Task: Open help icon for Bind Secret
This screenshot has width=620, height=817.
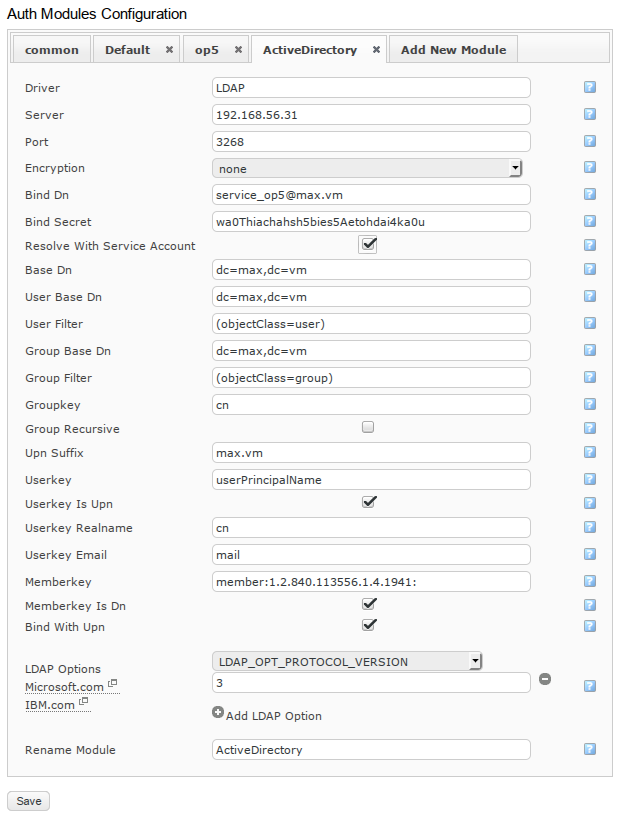Action: [x=589, y=221]
